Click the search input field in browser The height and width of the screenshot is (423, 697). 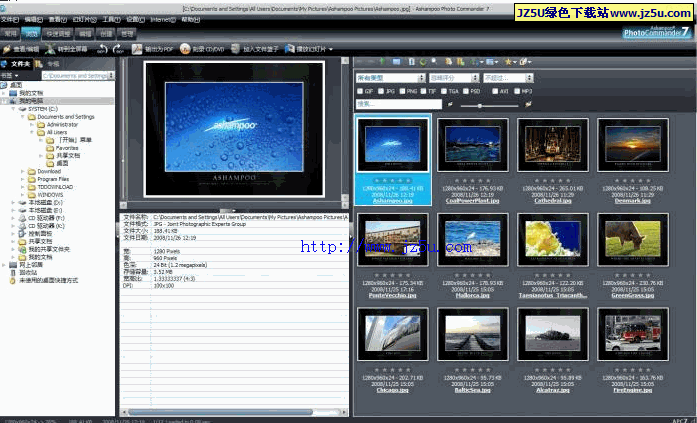click(399, 104)
